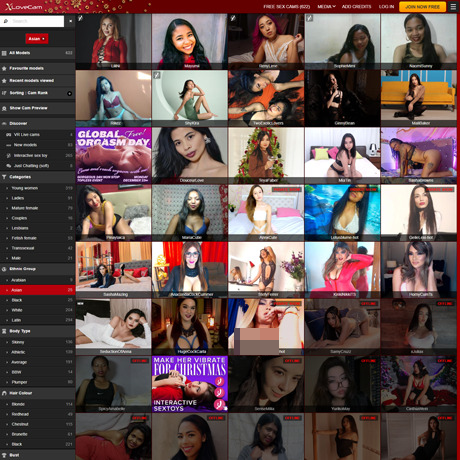The width and height of the screenshot is (460, 460).
Task: Click the Ethnic Group globe icon
Action: (x=4, y=269)
